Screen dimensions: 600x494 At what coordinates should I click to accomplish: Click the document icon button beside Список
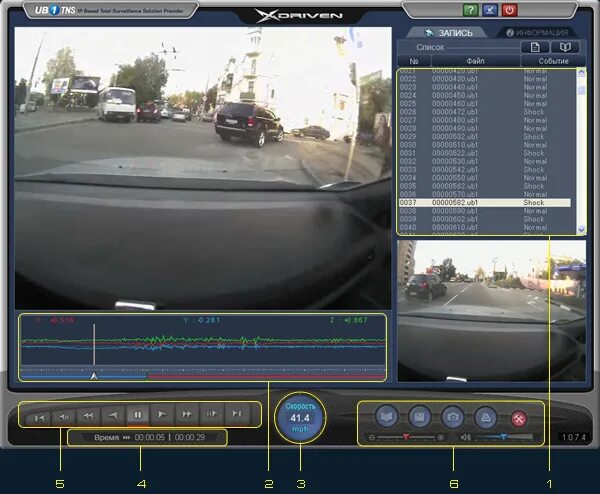point(535,47)
